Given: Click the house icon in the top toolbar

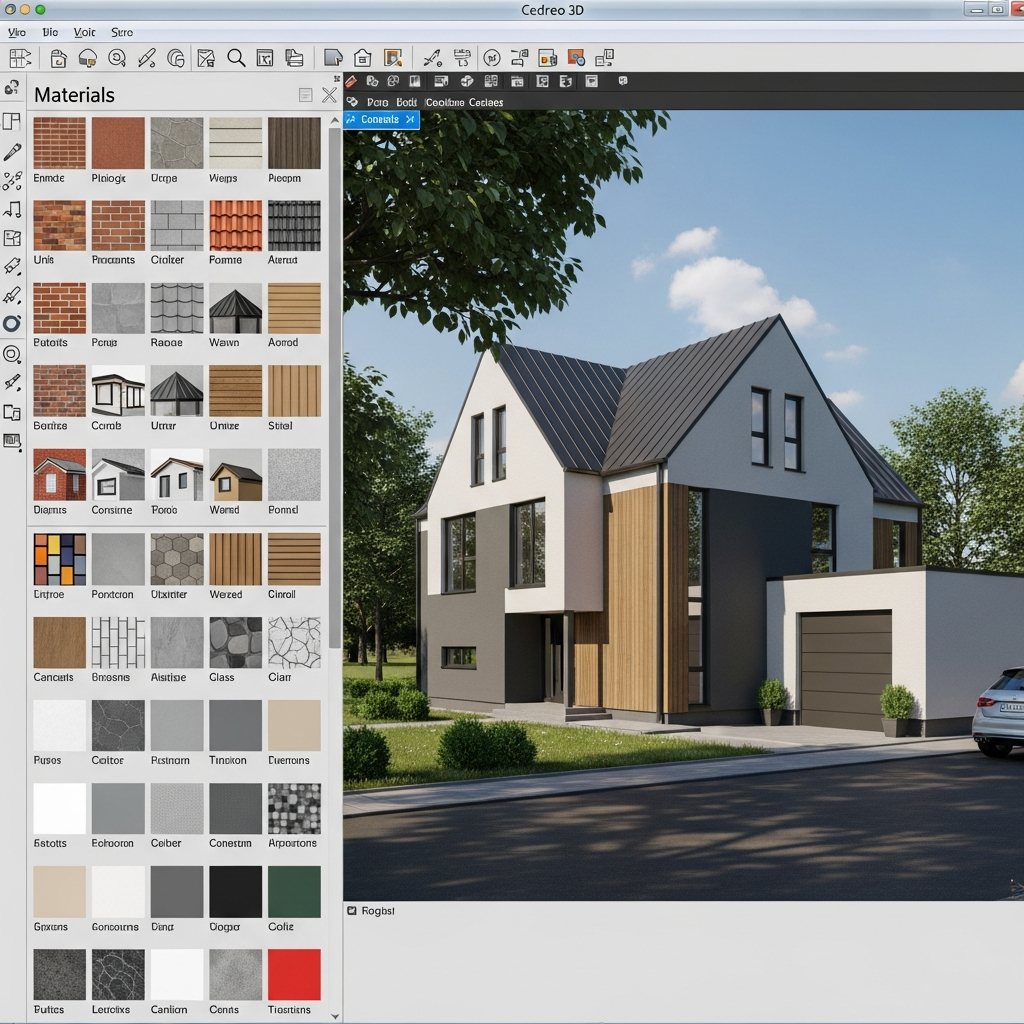Looking at the screenshot, I should coord(362,58).
